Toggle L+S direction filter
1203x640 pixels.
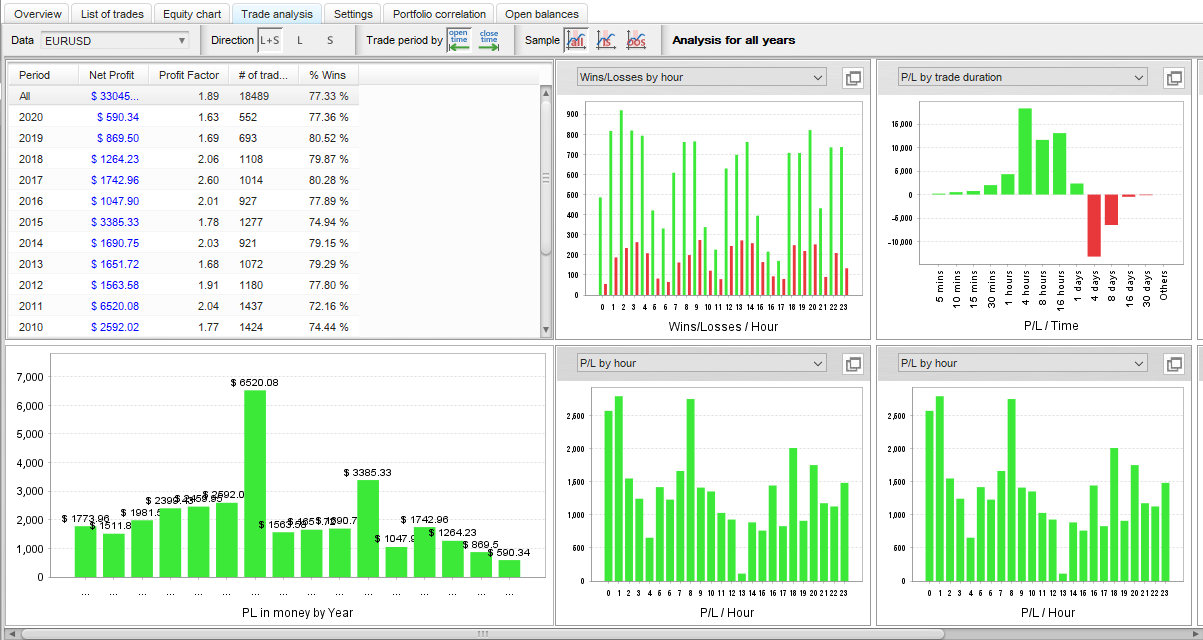pos(270,40)
